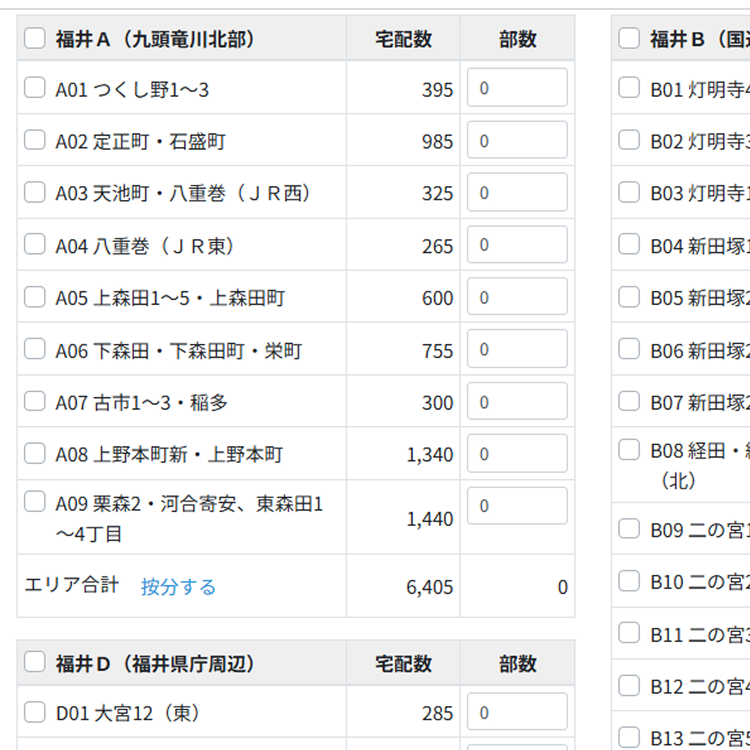This screenshot has width=750, height=750.
Task: Check the 福井A (九頭竜川北部) header checkbox
Action: [35, 38]
